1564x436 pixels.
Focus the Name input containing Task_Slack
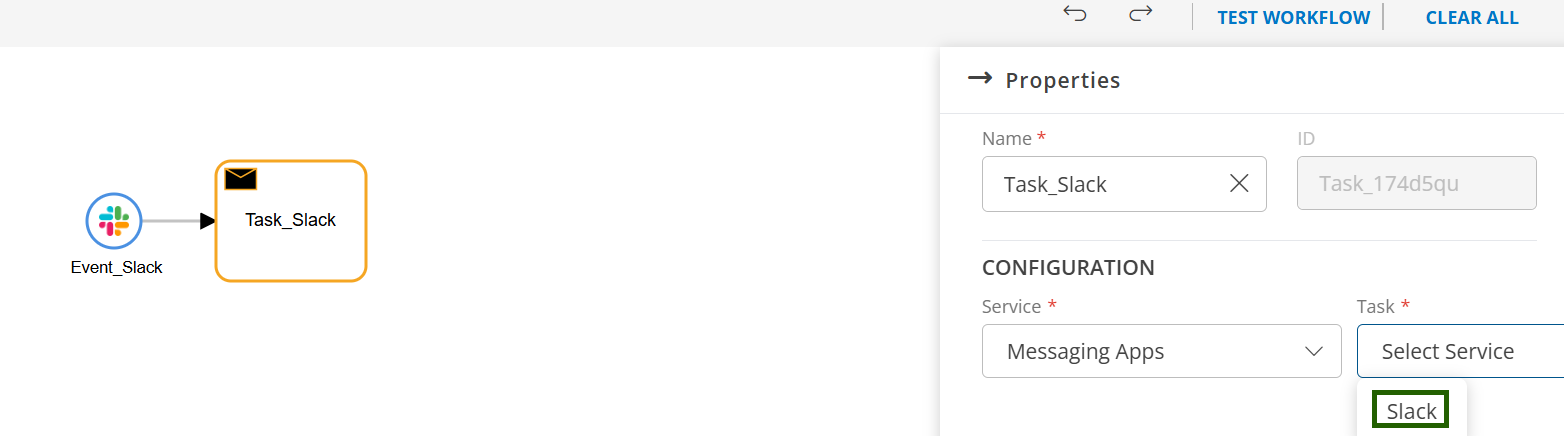tap(1100, 184)
